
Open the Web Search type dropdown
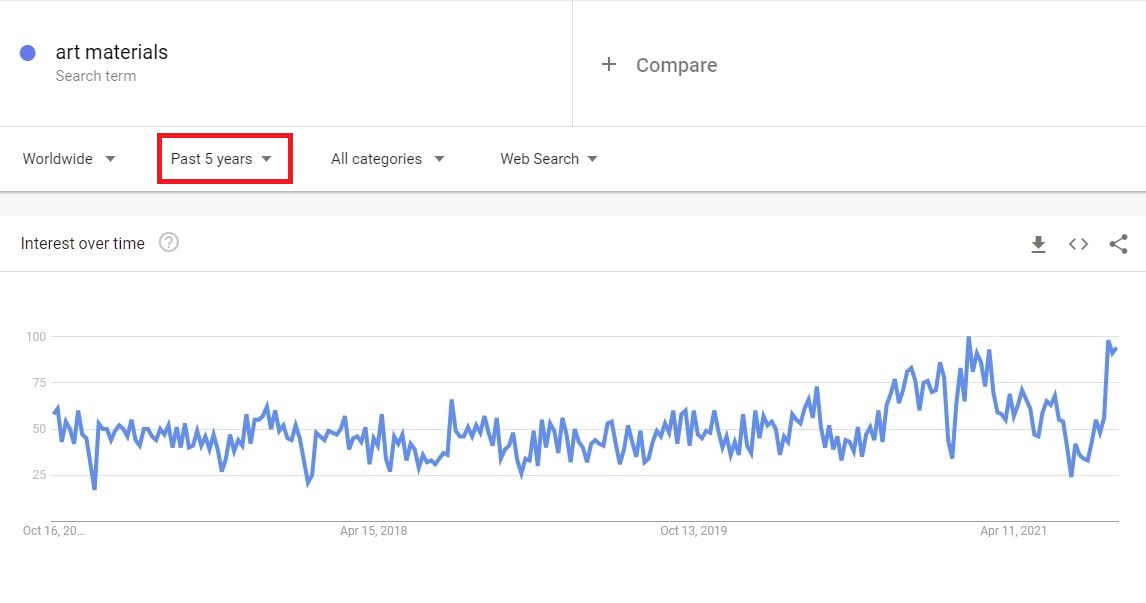coord(549,159)
